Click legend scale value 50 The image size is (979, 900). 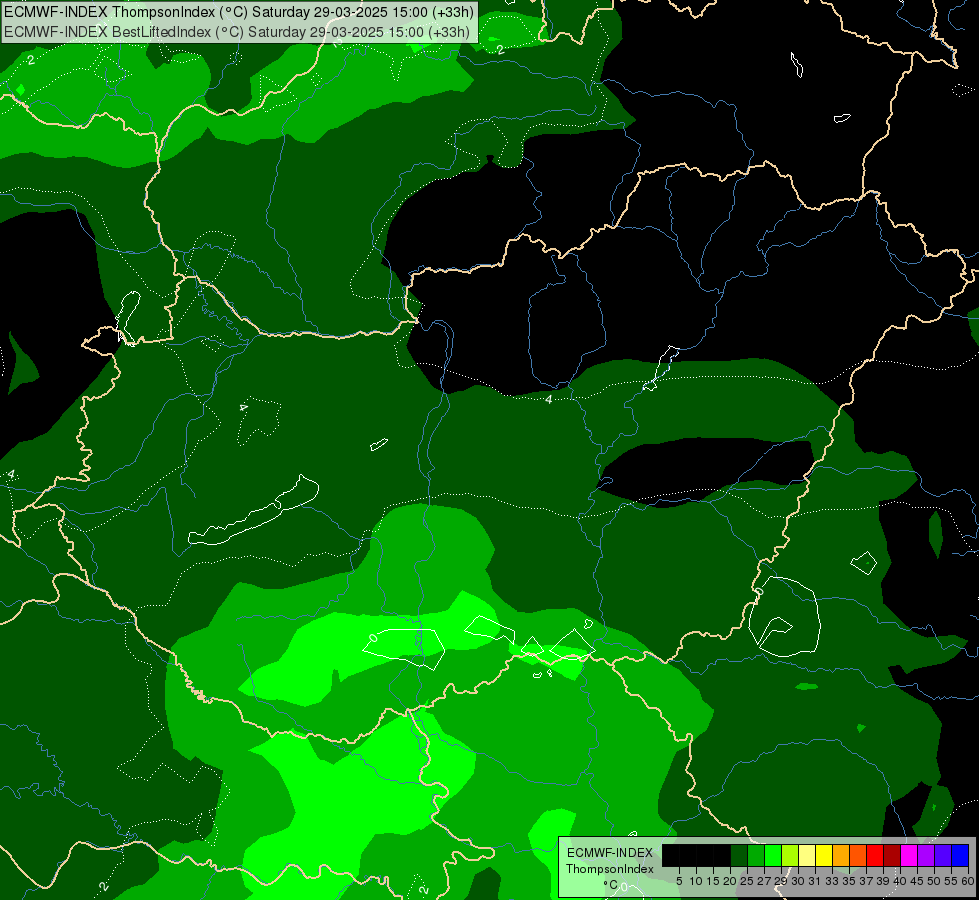tap(933, 881)
